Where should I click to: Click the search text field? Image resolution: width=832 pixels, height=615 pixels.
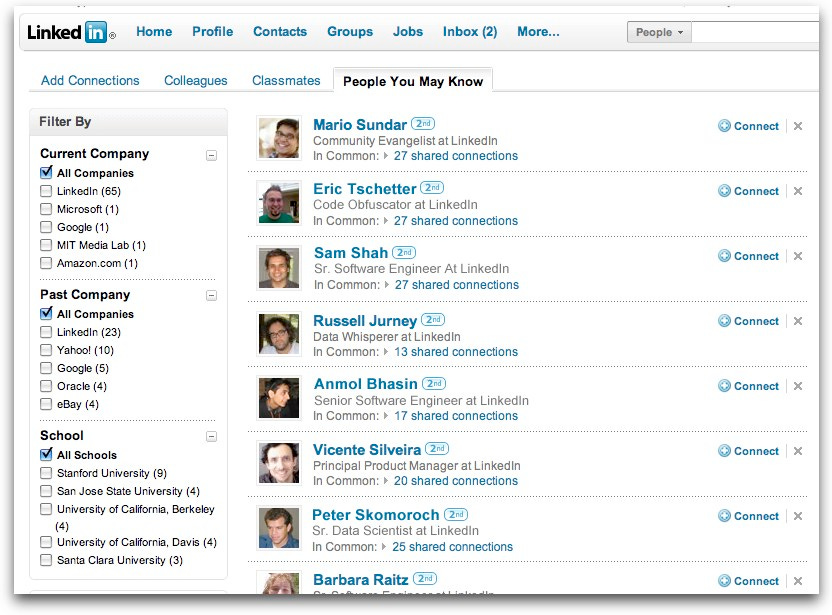point(756,32)
